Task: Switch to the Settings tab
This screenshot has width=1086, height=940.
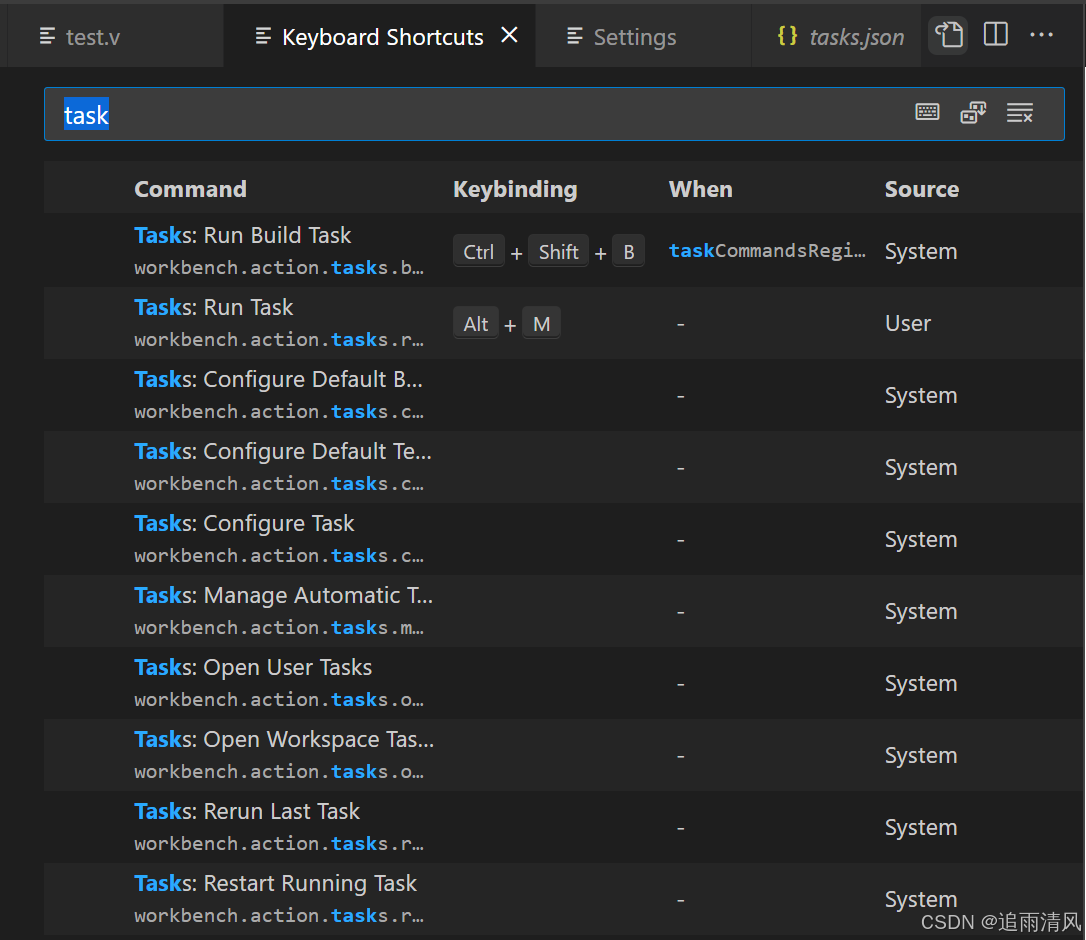Action: coord(634,36)
